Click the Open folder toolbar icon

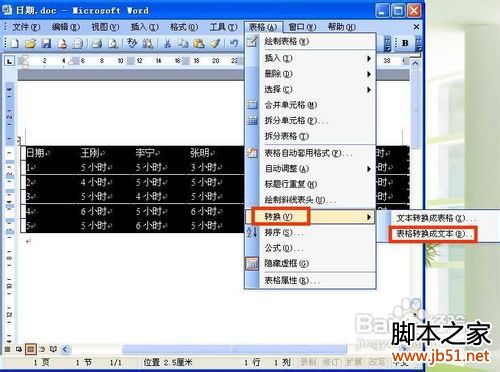click(x=30, y=43)
